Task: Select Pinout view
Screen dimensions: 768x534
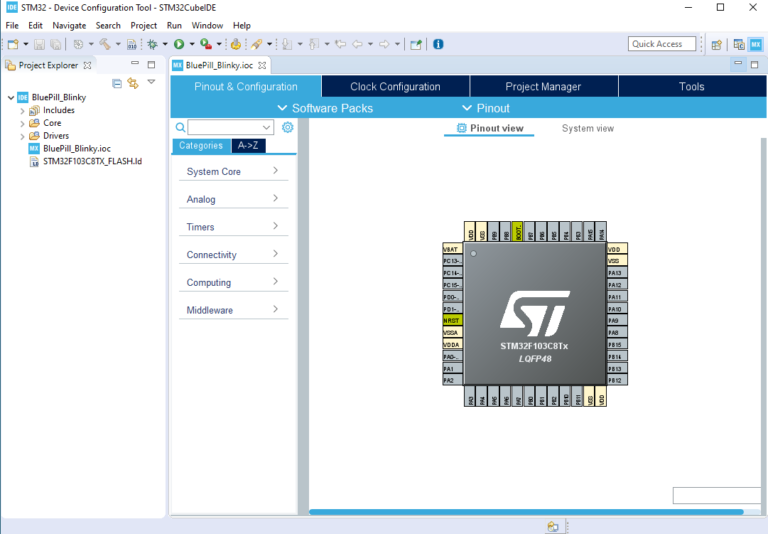Action: (489, 128)
